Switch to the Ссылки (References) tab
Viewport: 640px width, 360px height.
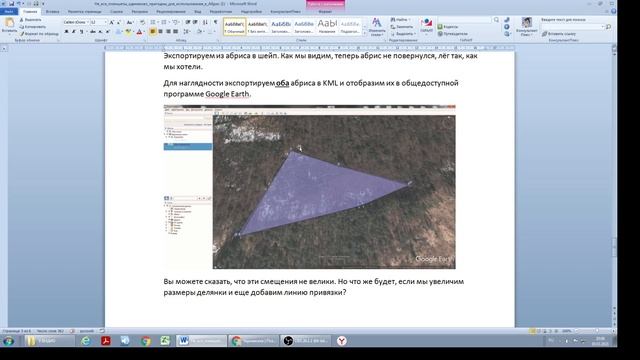pos(116,11)
